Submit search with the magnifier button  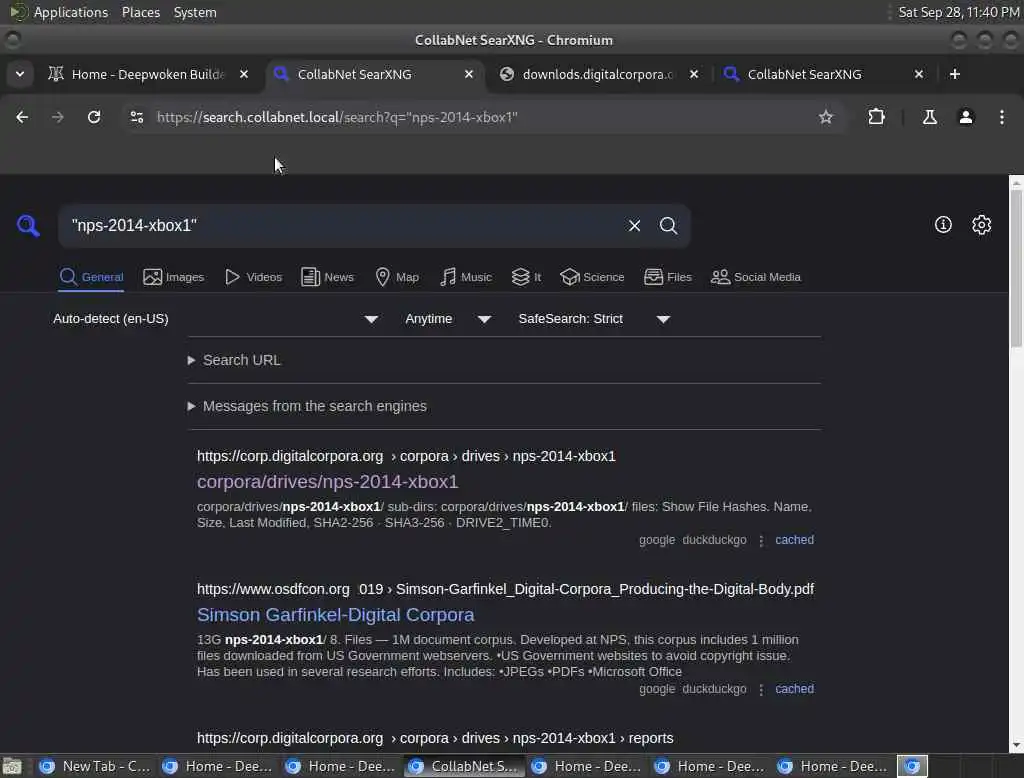click(x=668, y=225)
